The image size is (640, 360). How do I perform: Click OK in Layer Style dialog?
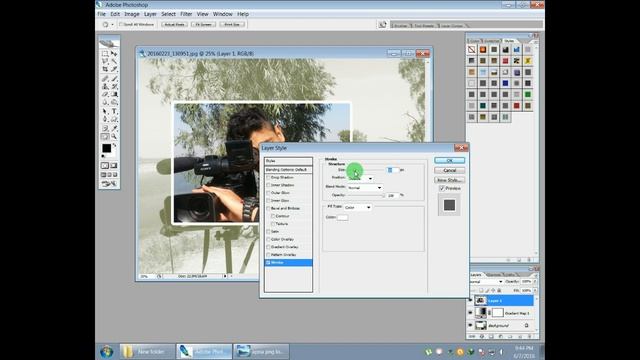click(449, 160)
